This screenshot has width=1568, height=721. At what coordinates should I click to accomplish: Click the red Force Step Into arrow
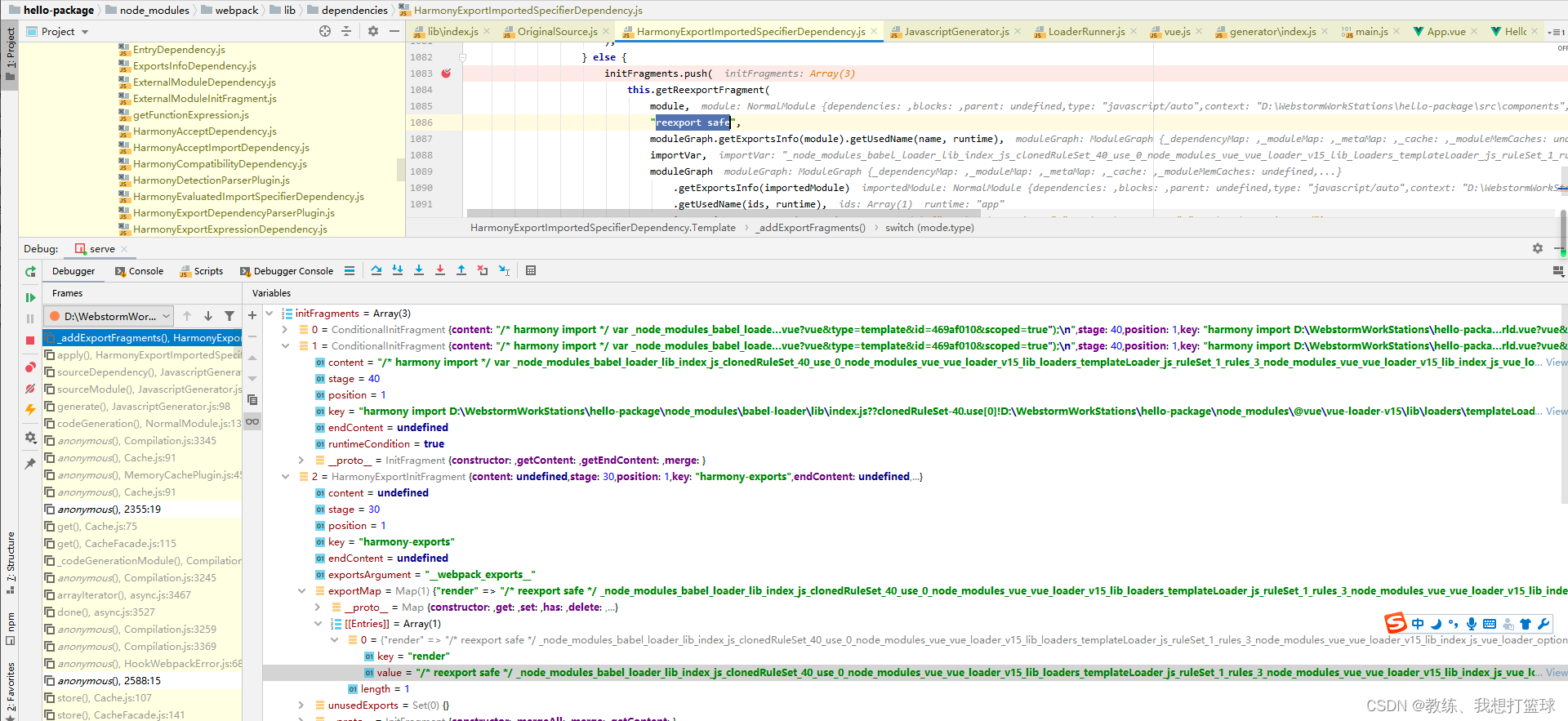click(440, 270)
